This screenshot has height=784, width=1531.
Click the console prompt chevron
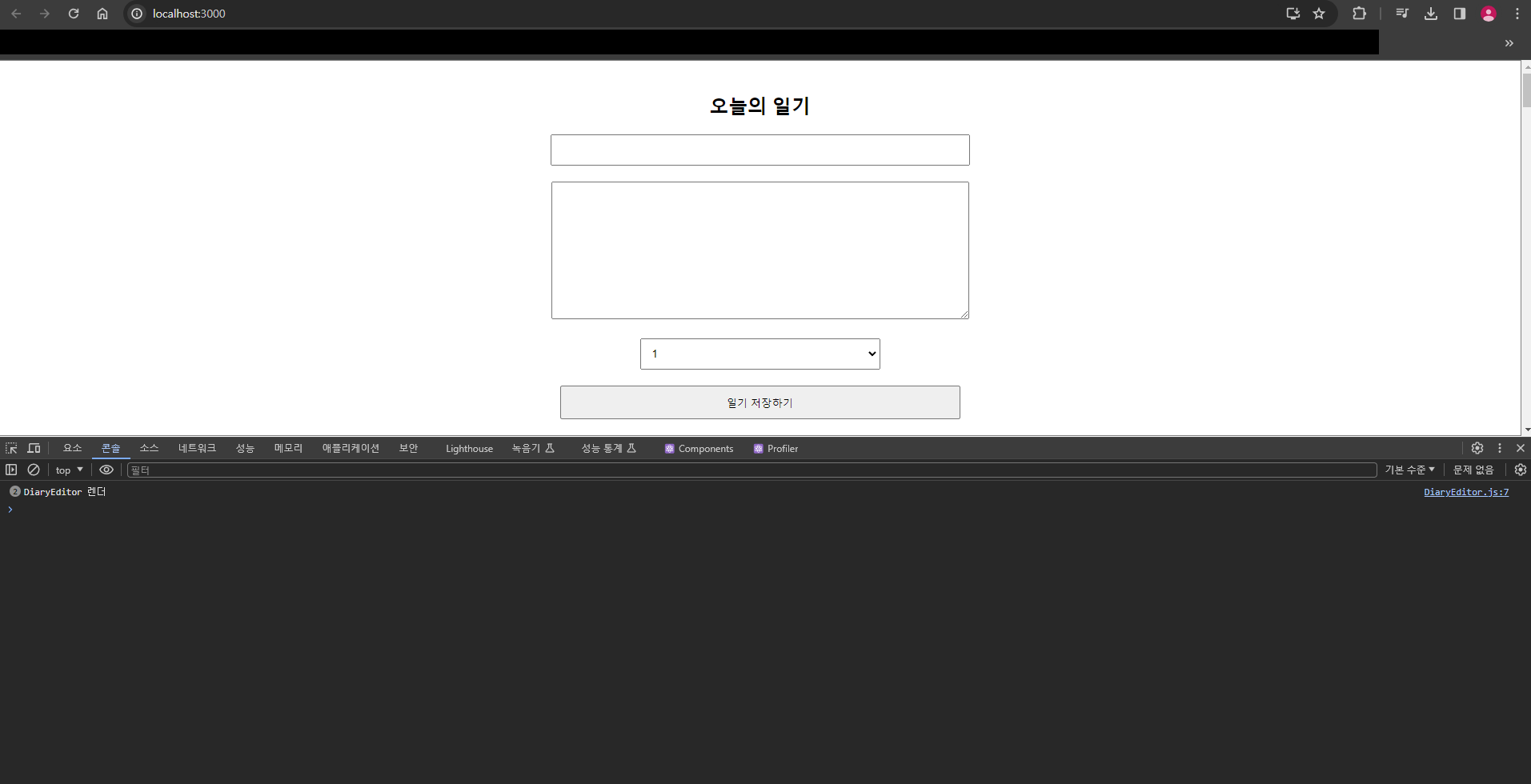[10, 510]
